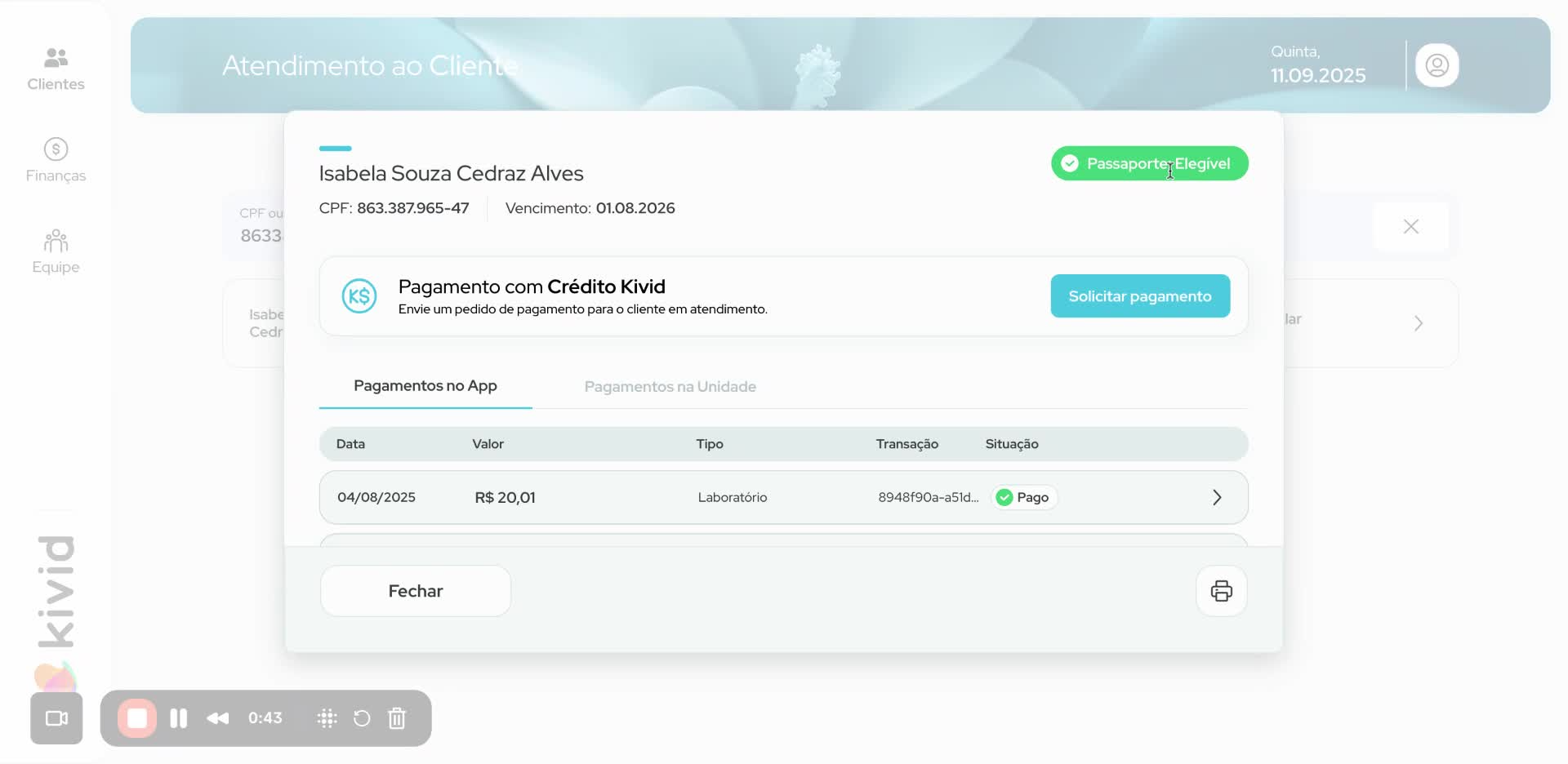This screenshot has width=1568, height=764.
Task: Click the 04/08/2025 date cell
Action: tap(376, 497)
